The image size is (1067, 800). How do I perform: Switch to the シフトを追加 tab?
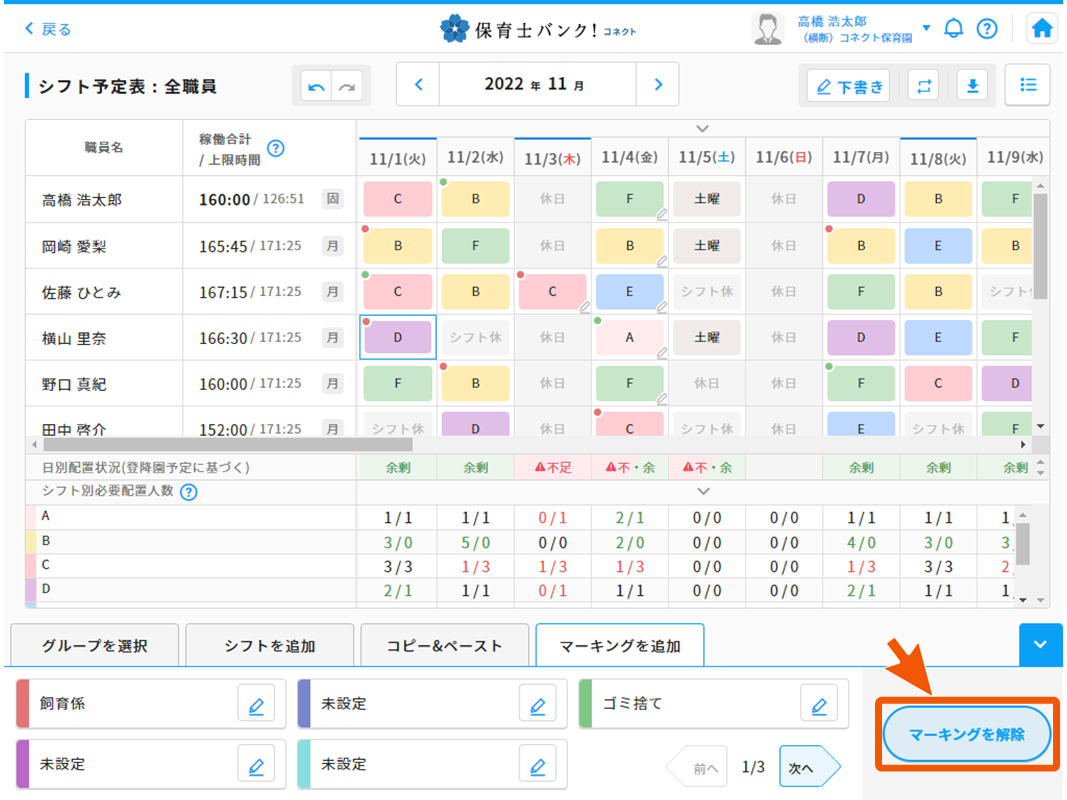pos(270,646)
